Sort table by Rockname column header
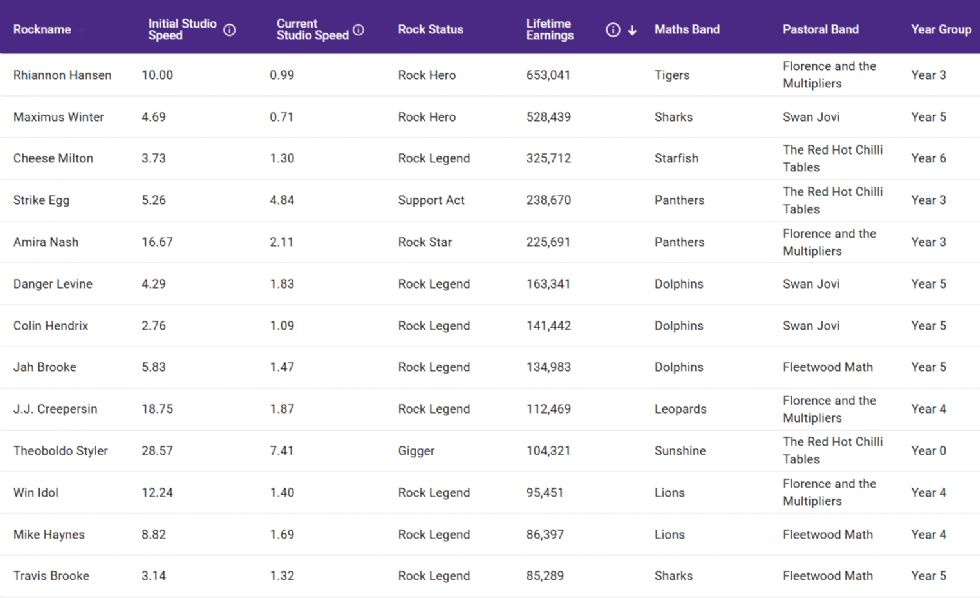Screen dimensions: 980x598 (x=42, y=30)
